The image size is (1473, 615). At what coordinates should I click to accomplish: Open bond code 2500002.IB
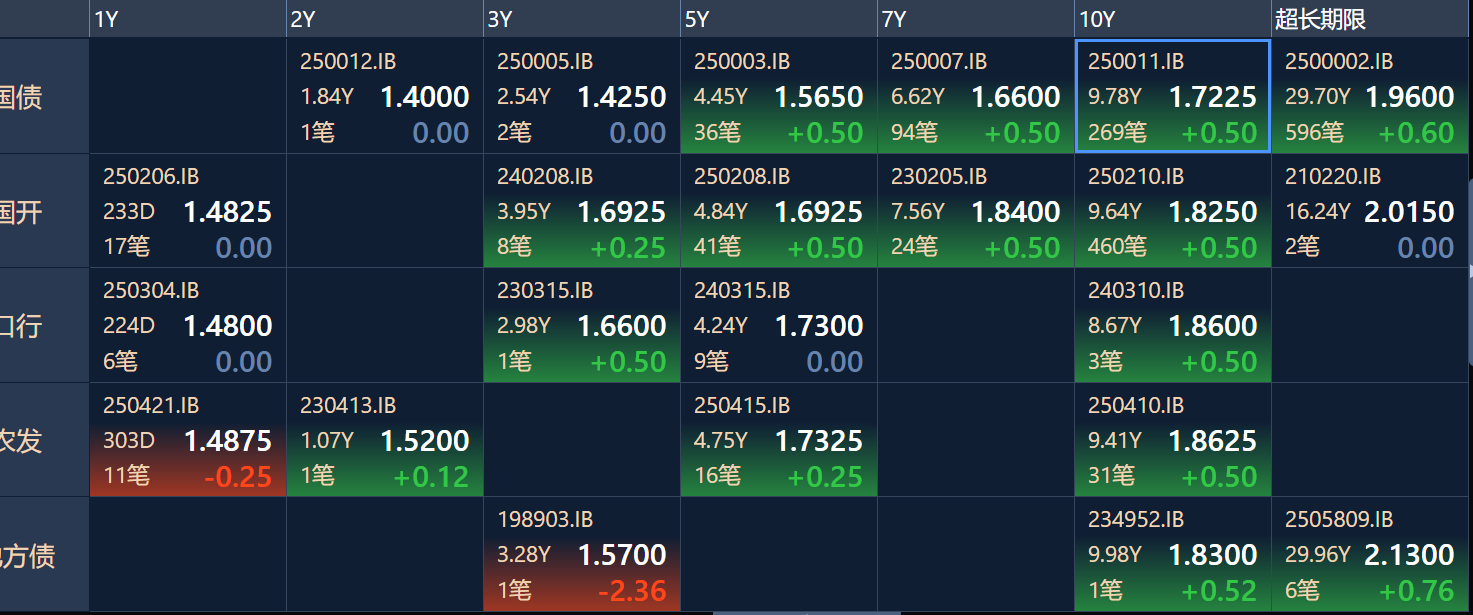coord(1339,62)
